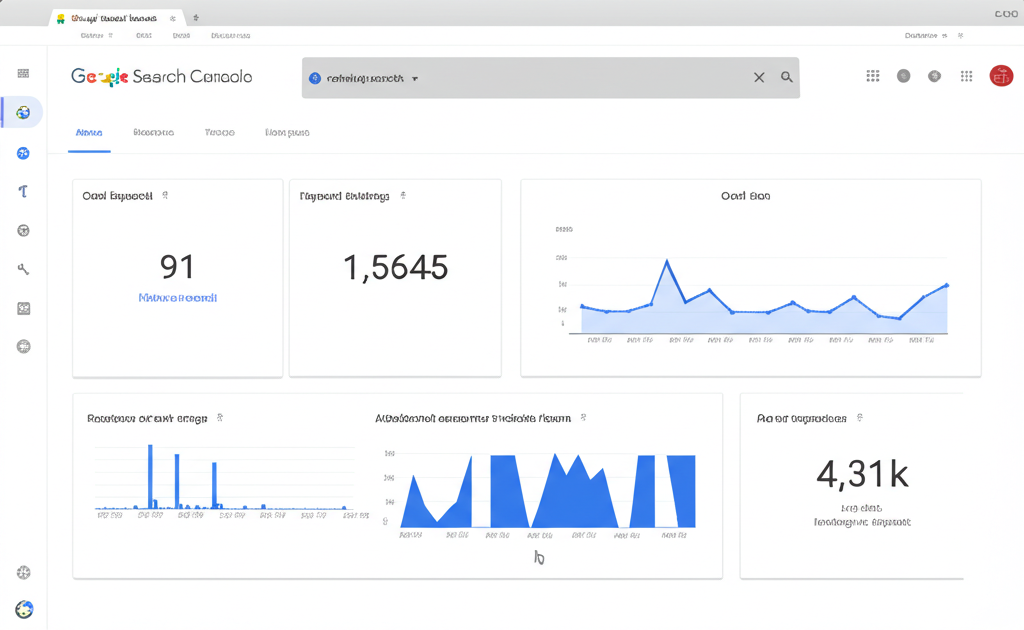Screen dimensions: 1024x630
Task: Clear the search bar with the X icon
Action: coord(759,77)
